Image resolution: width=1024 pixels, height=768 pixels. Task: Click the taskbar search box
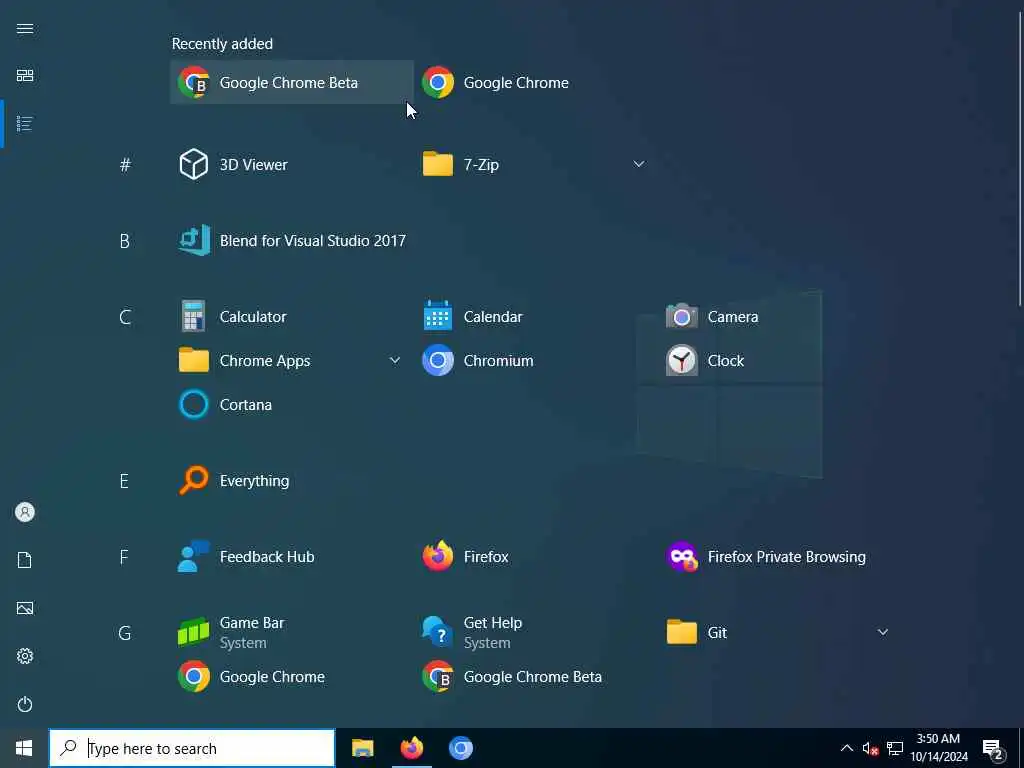tap(192, 748)
